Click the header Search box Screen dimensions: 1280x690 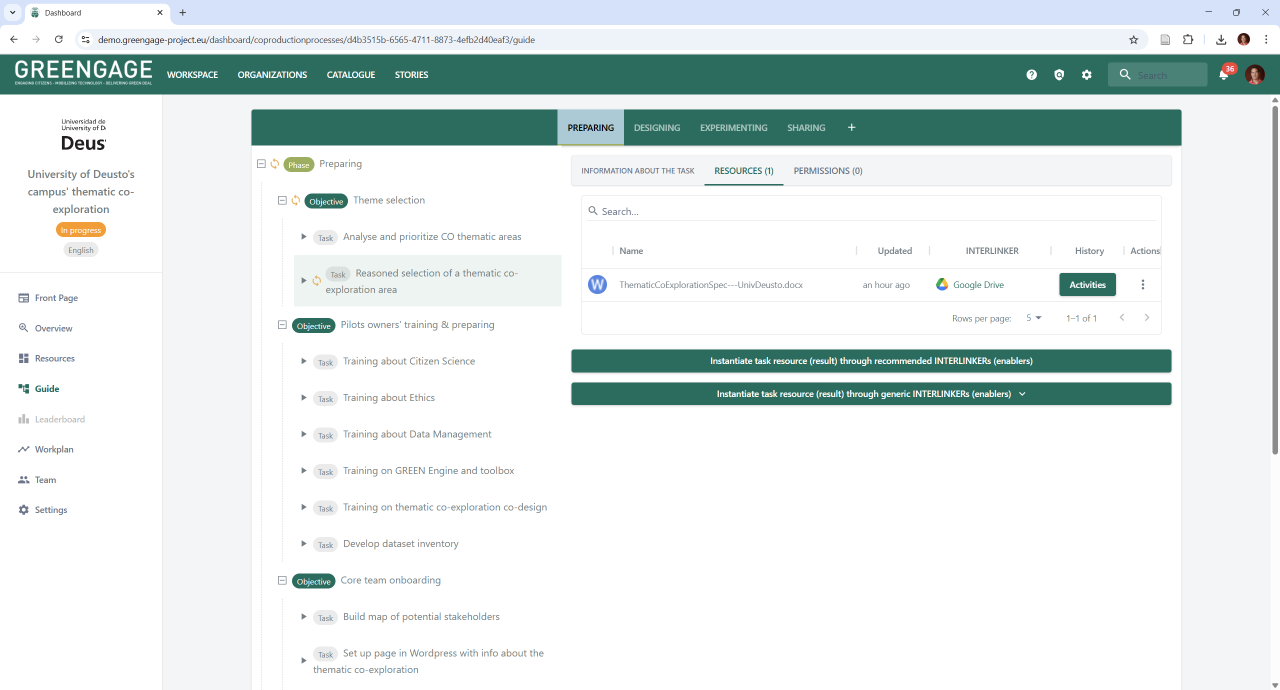(x=1158, y=75)
